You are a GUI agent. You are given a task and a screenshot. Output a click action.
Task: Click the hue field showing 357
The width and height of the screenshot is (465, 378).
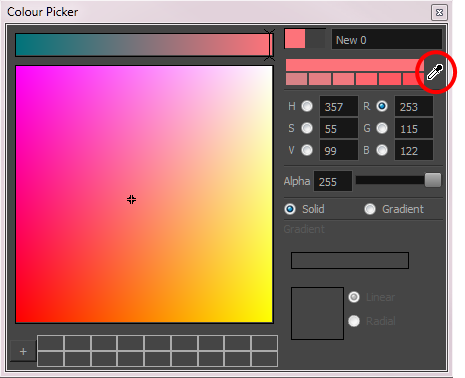[x=339, y=106]
